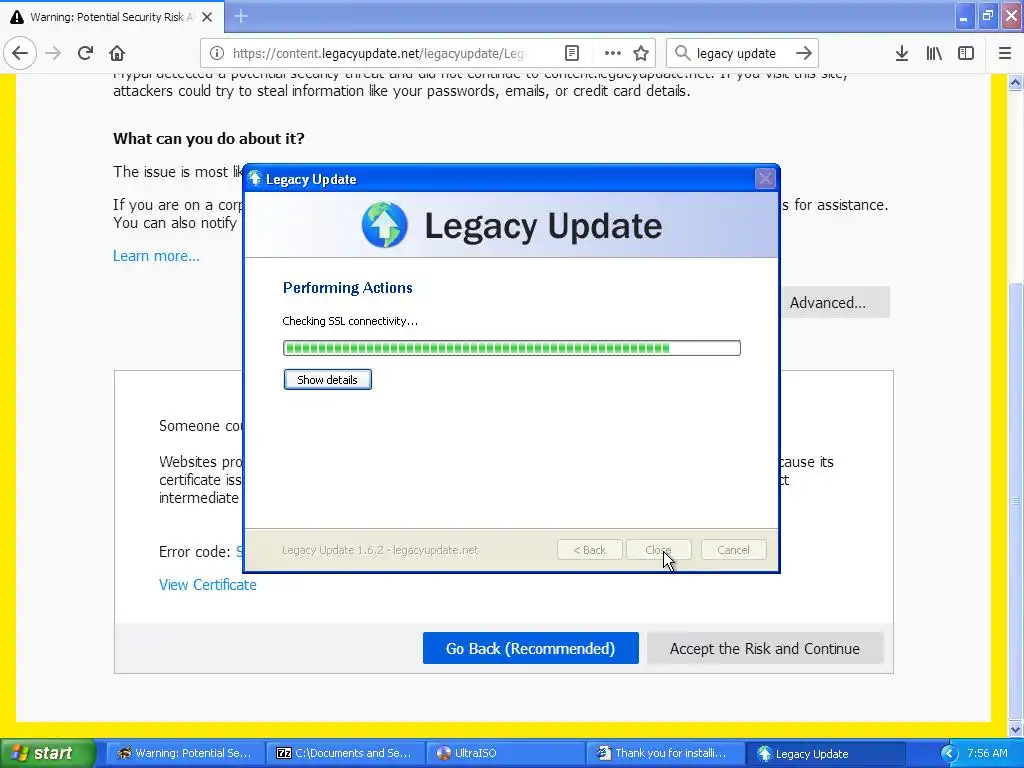This screenshot has width=1024, height=768.
Task: Click the 'legacy update' search field
Action: [x=736, y=53]
